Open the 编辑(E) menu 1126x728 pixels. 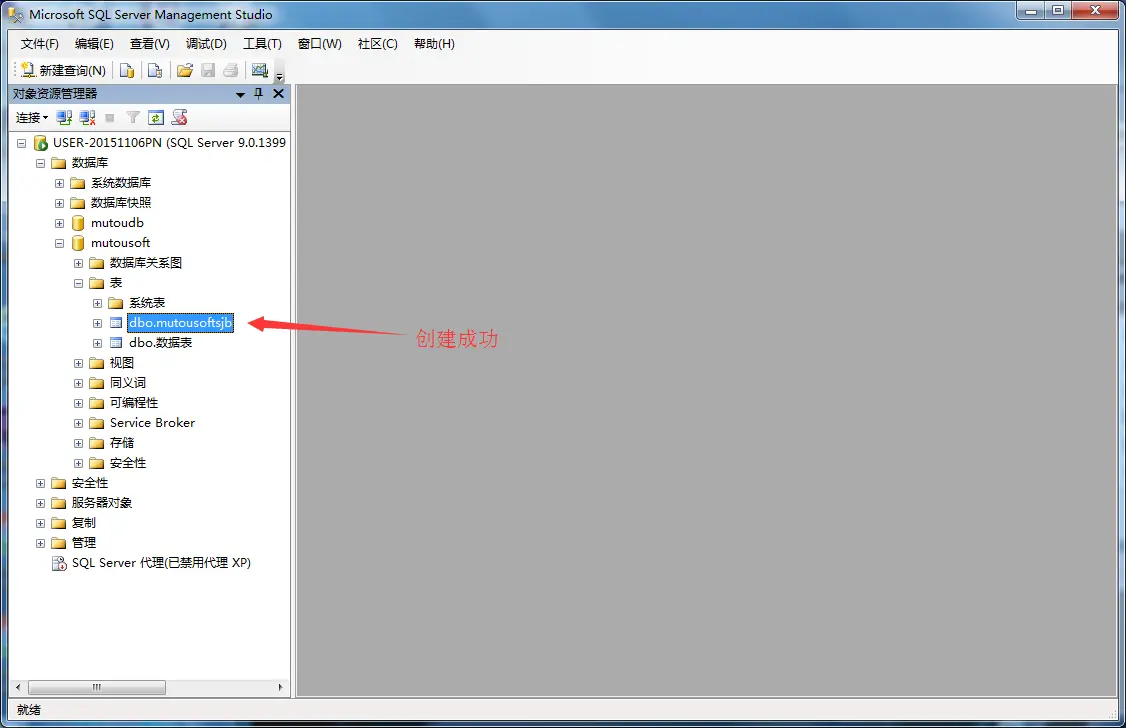point(94,44)
